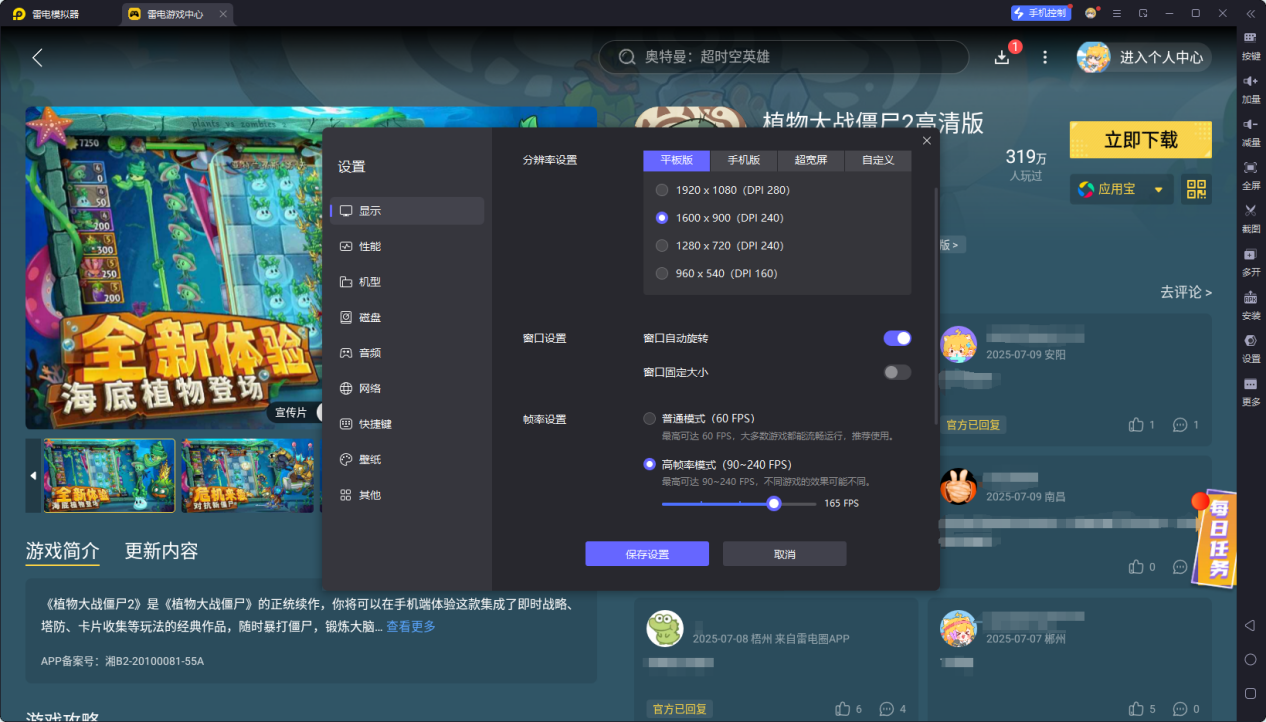Click the QR code icon beside 应用宝
Viewport: 1266px width, 722px height.
(x=1196, y=189)
